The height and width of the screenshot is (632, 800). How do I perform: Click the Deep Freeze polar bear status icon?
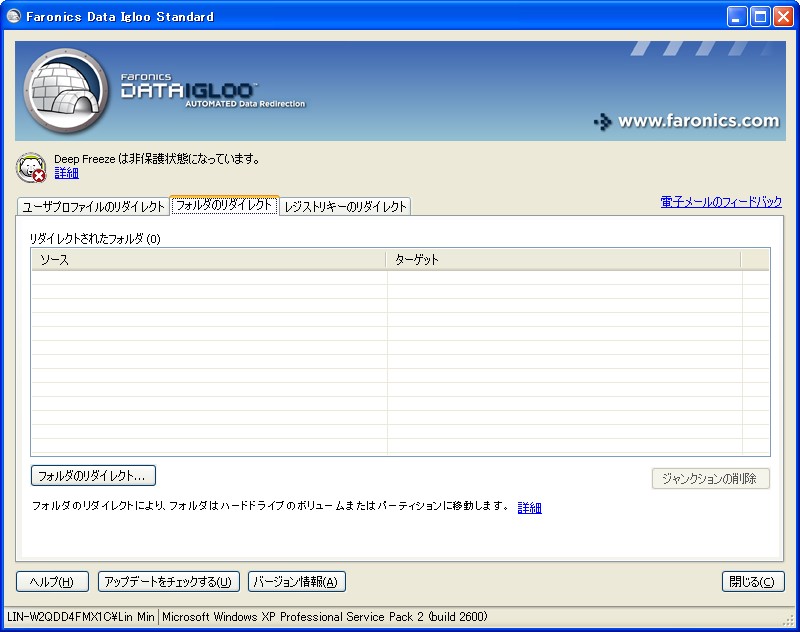tap(31, 167)
